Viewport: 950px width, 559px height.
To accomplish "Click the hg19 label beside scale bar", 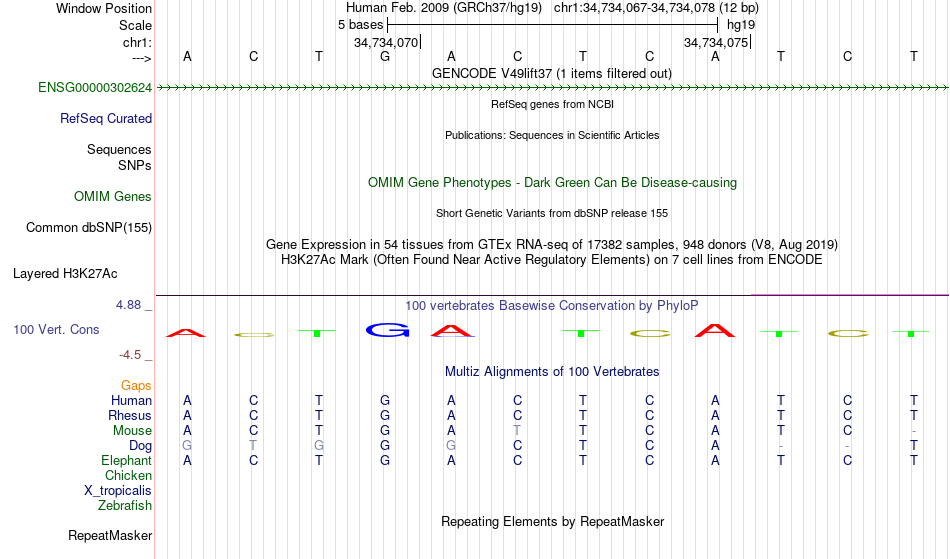I will (741, 25).
